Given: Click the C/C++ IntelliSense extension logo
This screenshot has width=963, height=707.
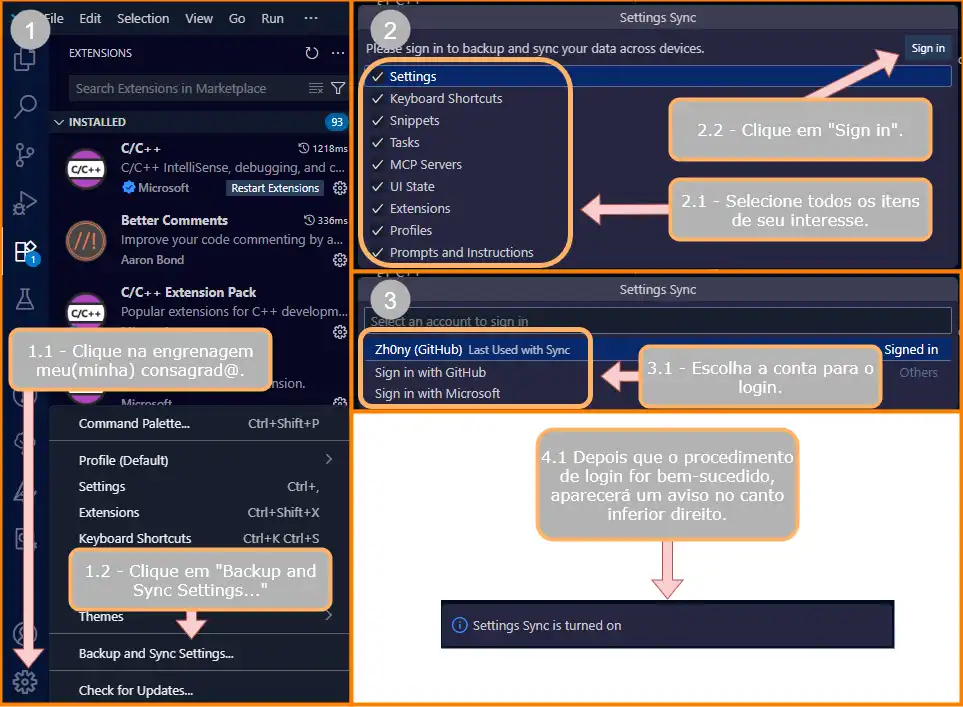Looking at the screenshot, I should point(86,169).
